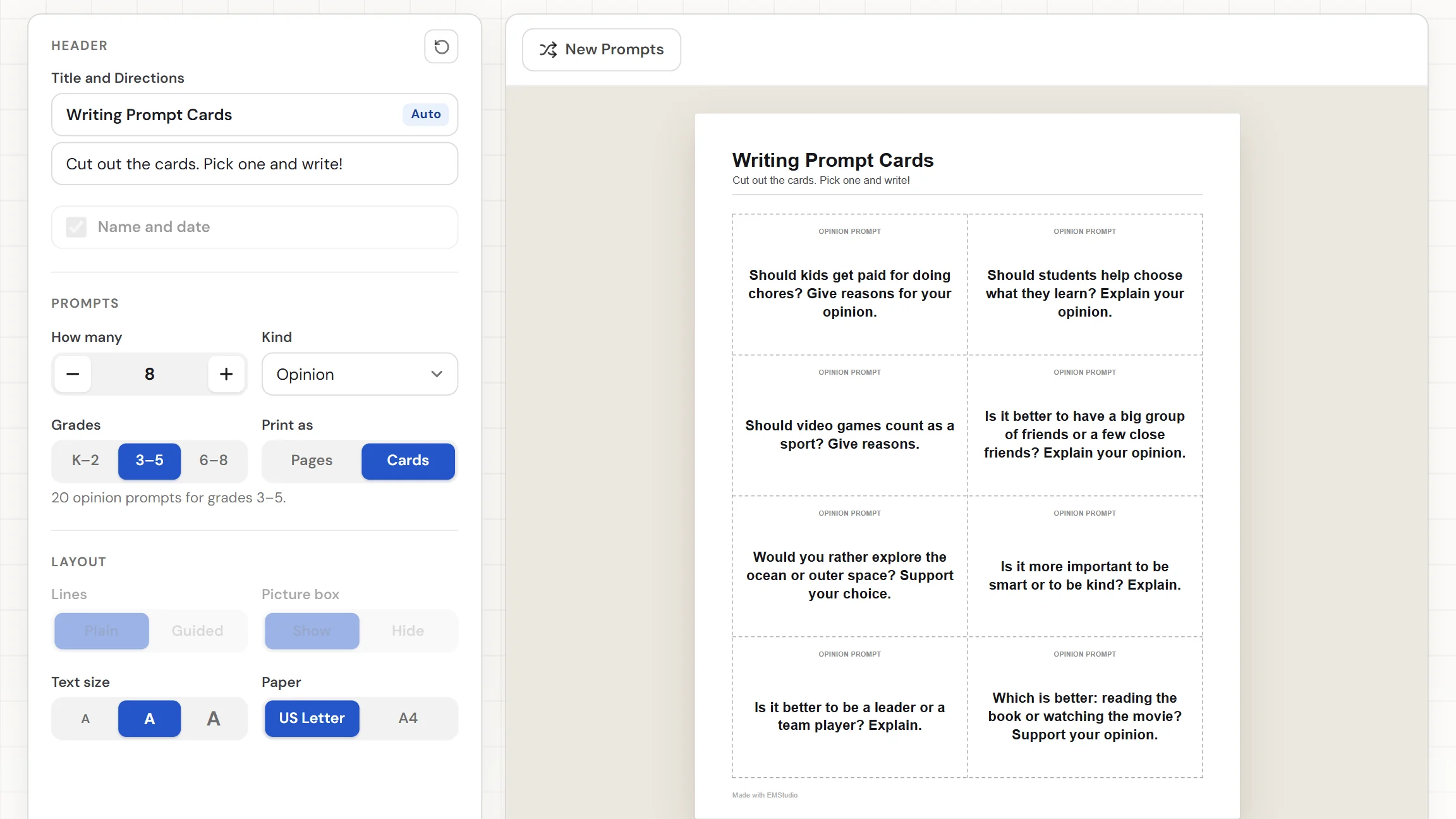Select the 3–5 grade option
Image resolution: width=1456 pixels, height=819 pixels.
tap(149, 461)
